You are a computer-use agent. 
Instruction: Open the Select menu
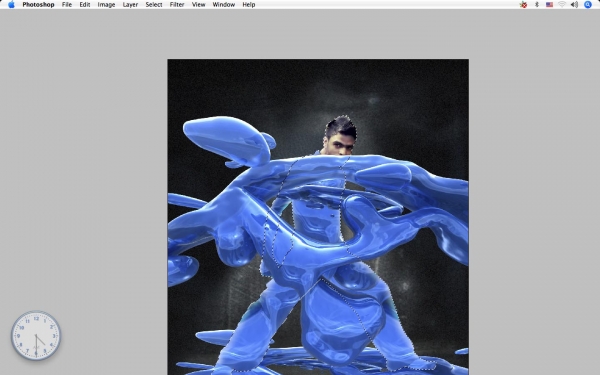pos(154,5)
